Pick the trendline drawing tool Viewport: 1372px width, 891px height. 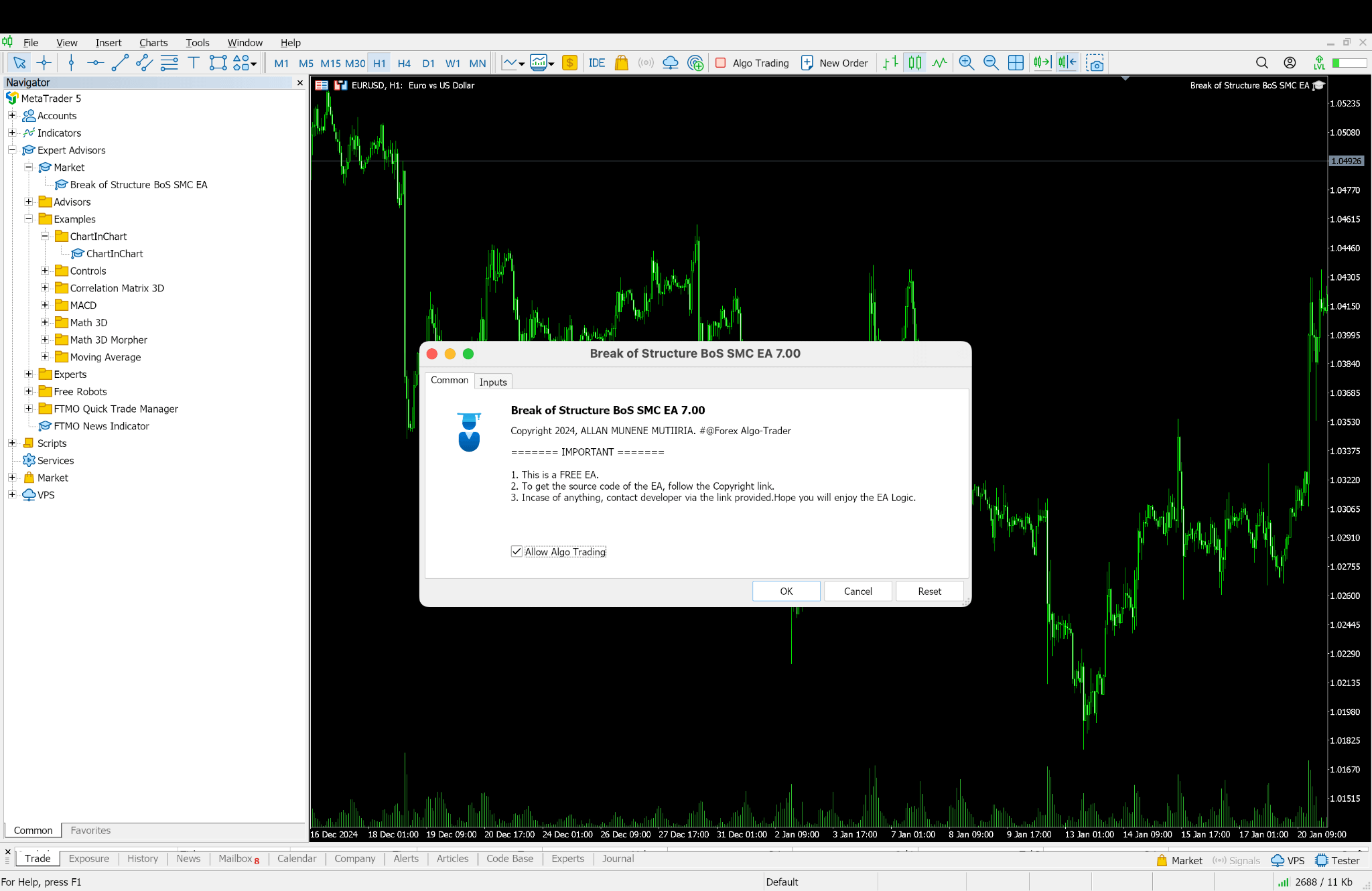pos(120,63)
